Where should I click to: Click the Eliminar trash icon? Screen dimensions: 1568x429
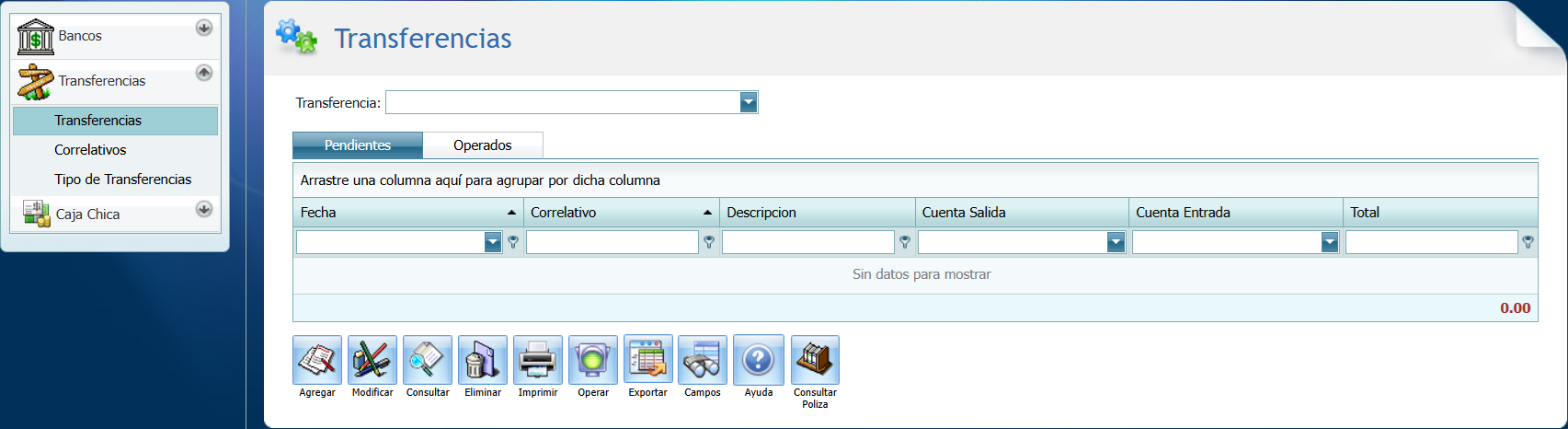[483, 359]
